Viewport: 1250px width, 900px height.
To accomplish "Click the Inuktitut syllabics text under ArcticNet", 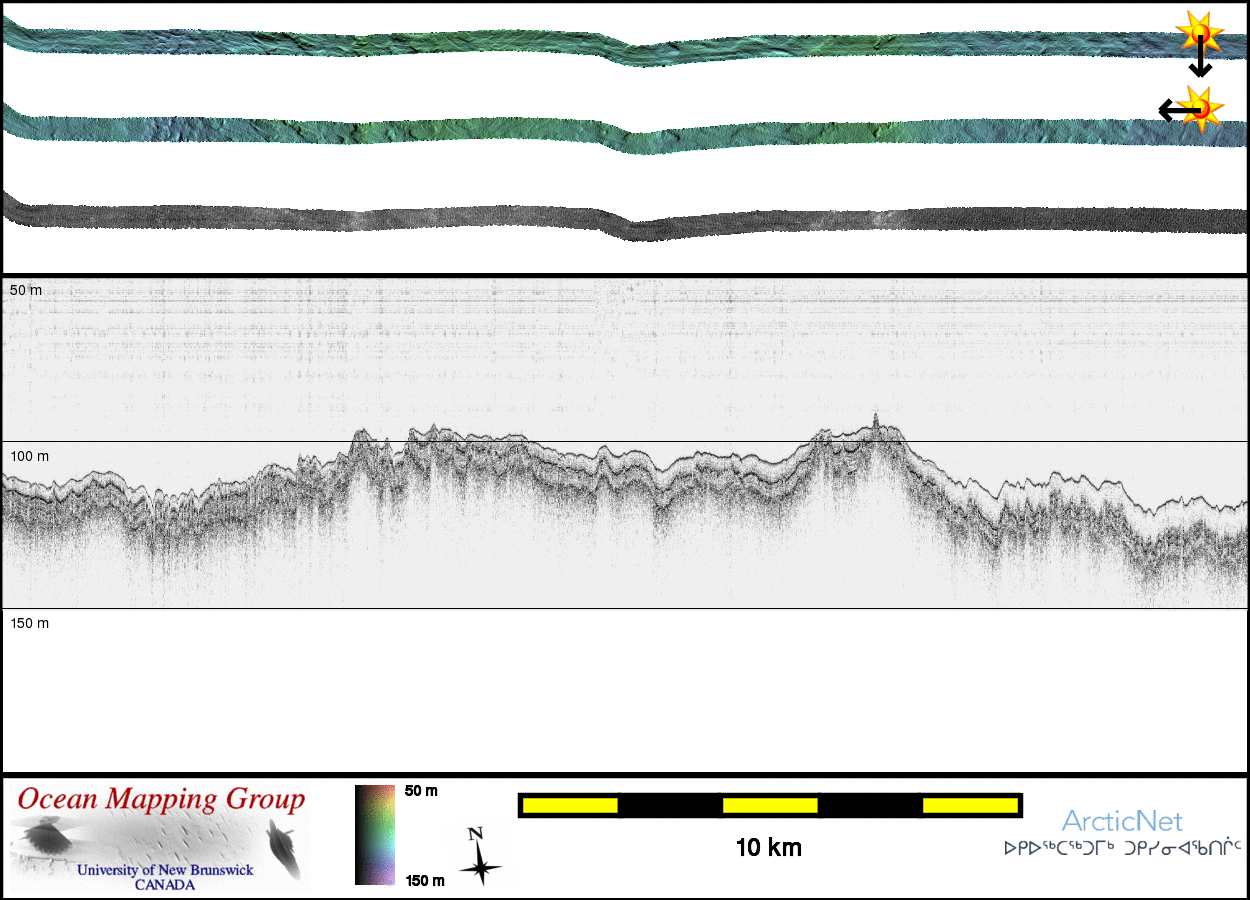I will (x=1122, y=849).
